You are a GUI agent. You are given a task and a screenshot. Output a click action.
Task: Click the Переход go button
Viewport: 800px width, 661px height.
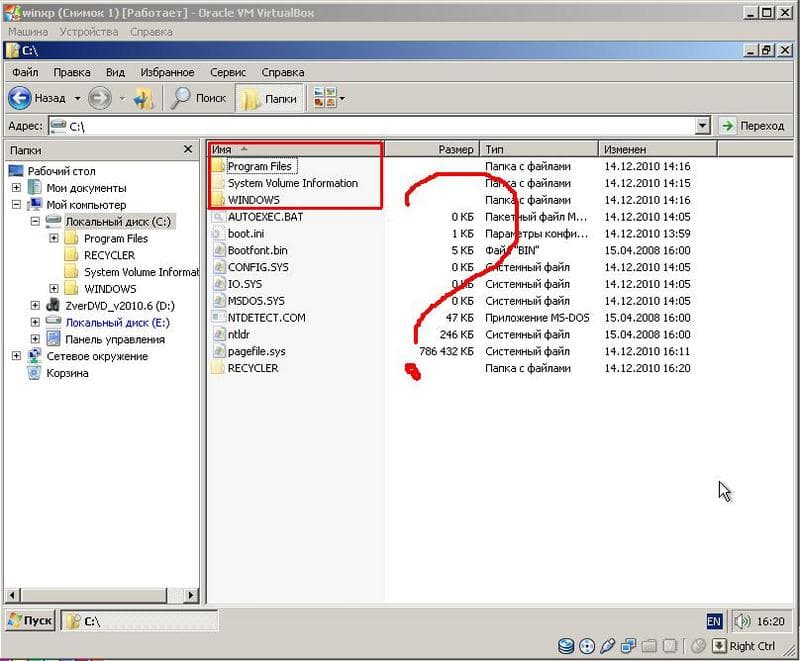[x=754, y=125]
